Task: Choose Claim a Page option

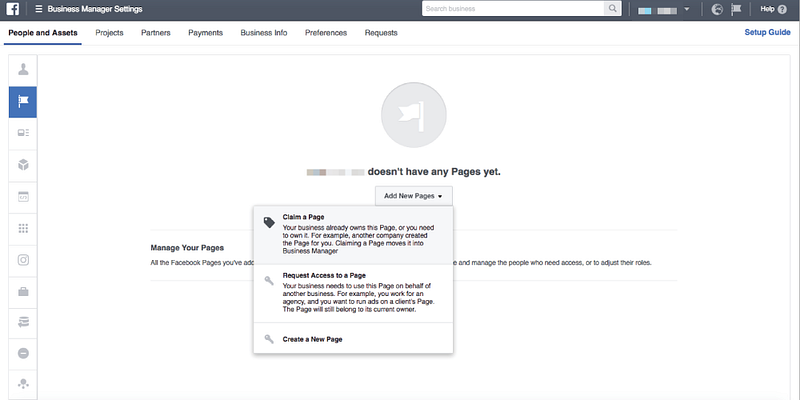Action: (353, 235)
